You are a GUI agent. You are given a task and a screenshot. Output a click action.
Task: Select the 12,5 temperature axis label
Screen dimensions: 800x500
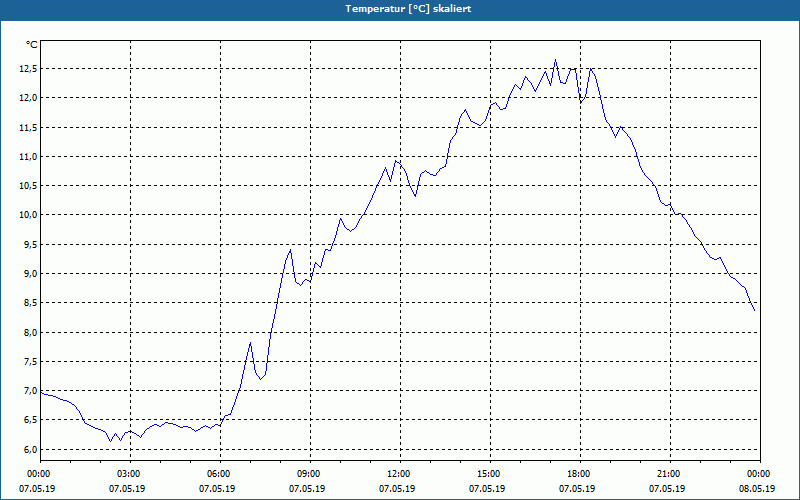pyautogui.click(x=28, y=68)
